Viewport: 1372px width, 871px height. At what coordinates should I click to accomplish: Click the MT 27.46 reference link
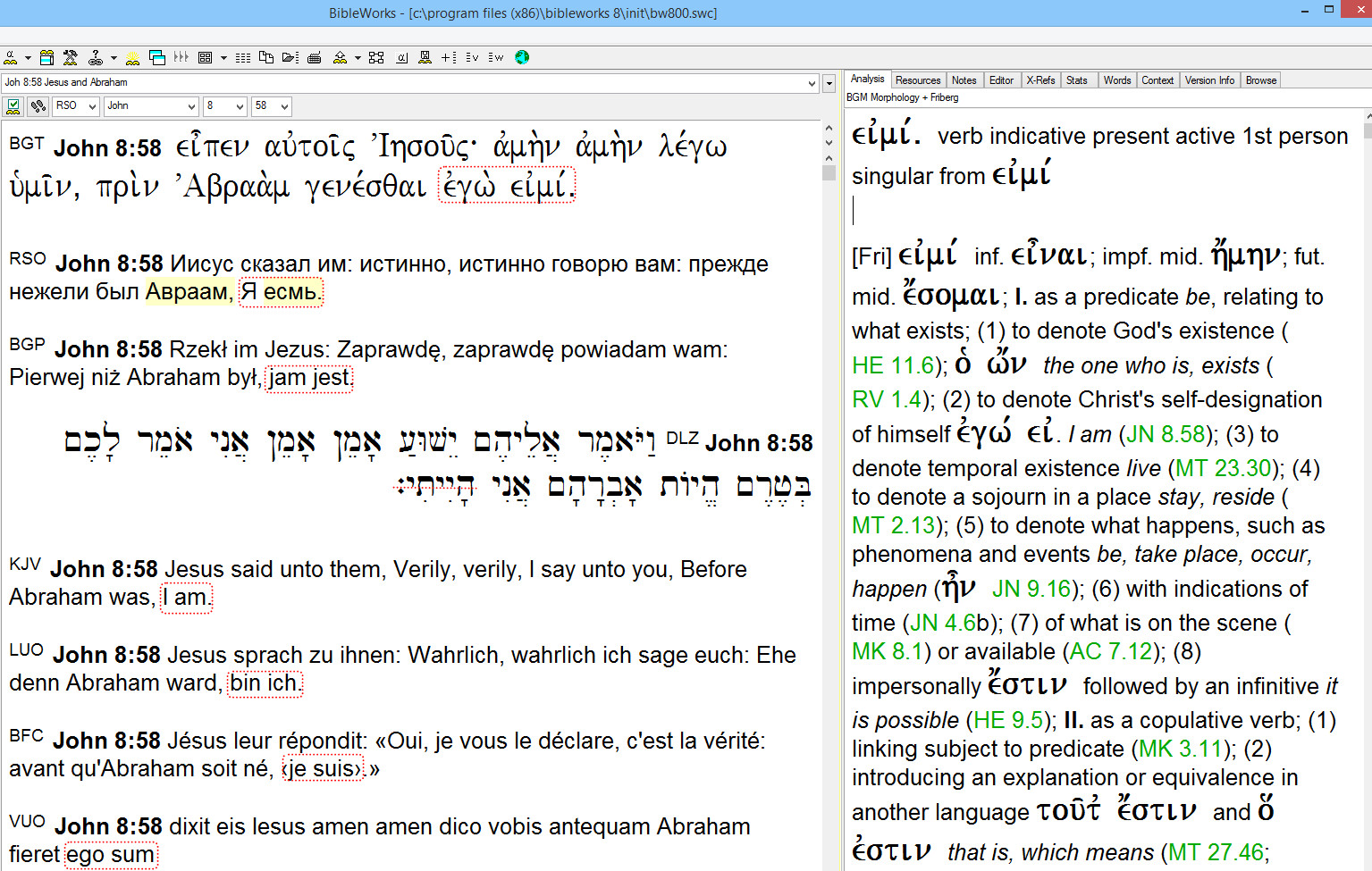tap(1216, 852)
